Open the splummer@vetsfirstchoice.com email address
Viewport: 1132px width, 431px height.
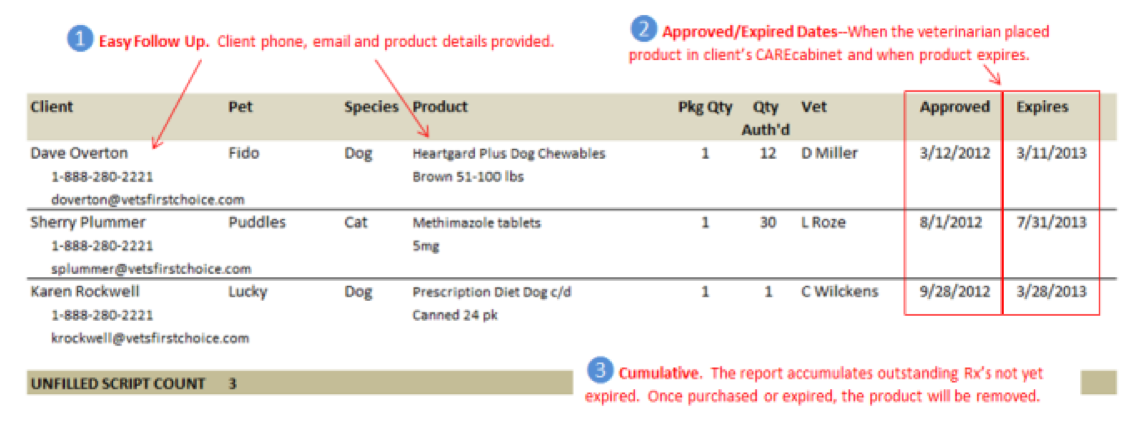pos(151,269)
